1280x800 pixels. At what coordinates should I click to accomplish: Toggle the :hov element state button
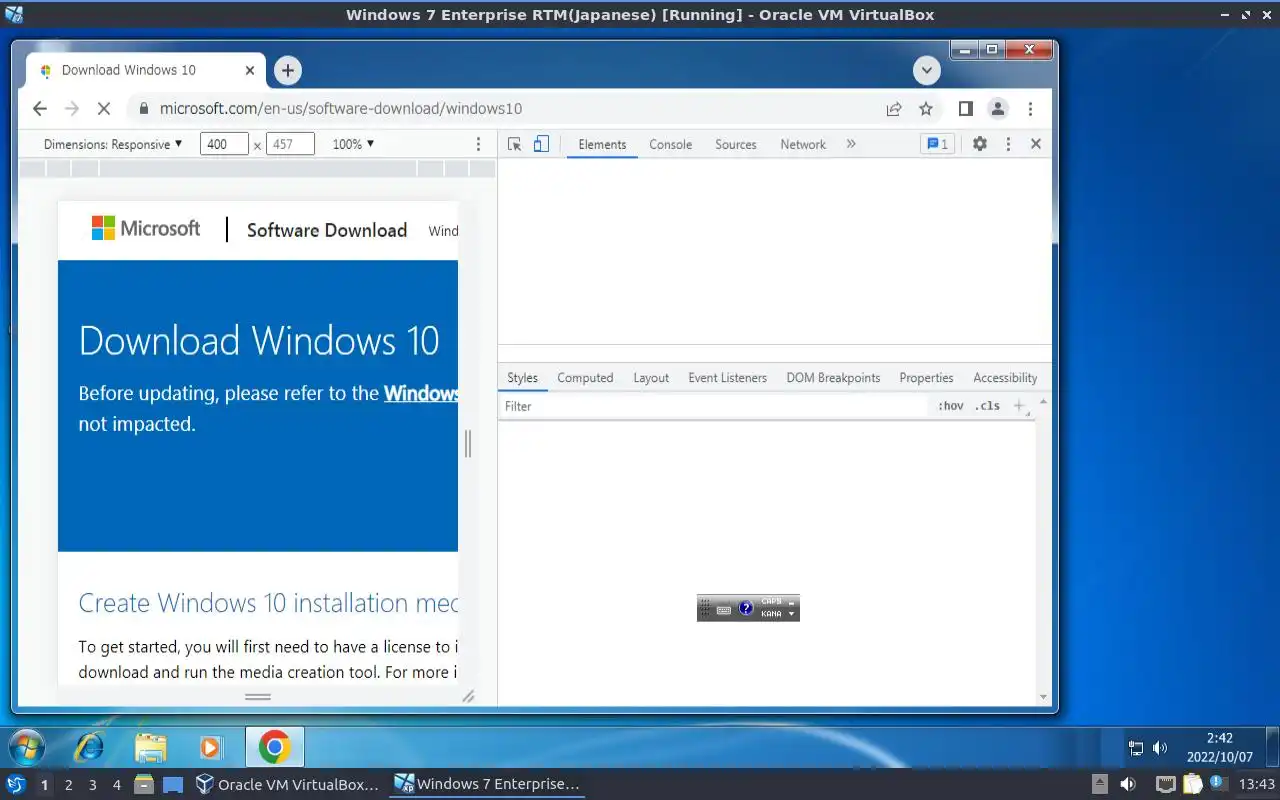951,406
